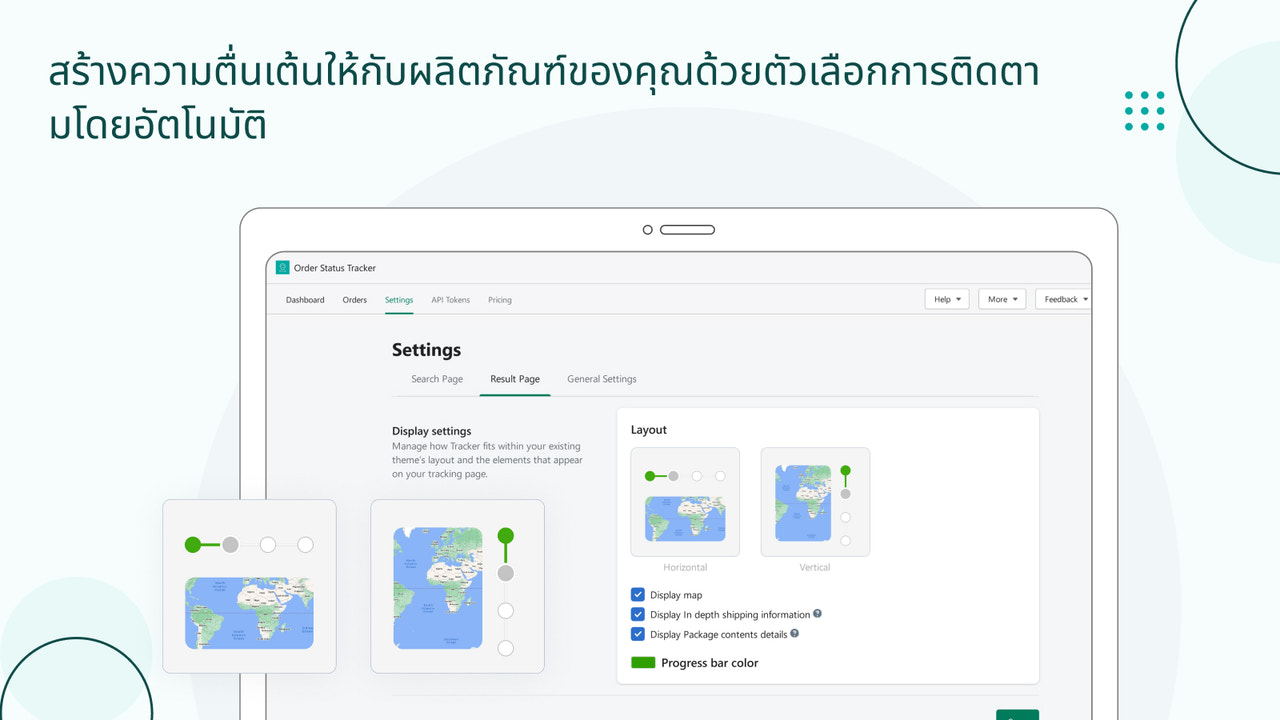Open the Feedback dropdown
Viewport: 1280px width, 720px height.
point(1064,299)
